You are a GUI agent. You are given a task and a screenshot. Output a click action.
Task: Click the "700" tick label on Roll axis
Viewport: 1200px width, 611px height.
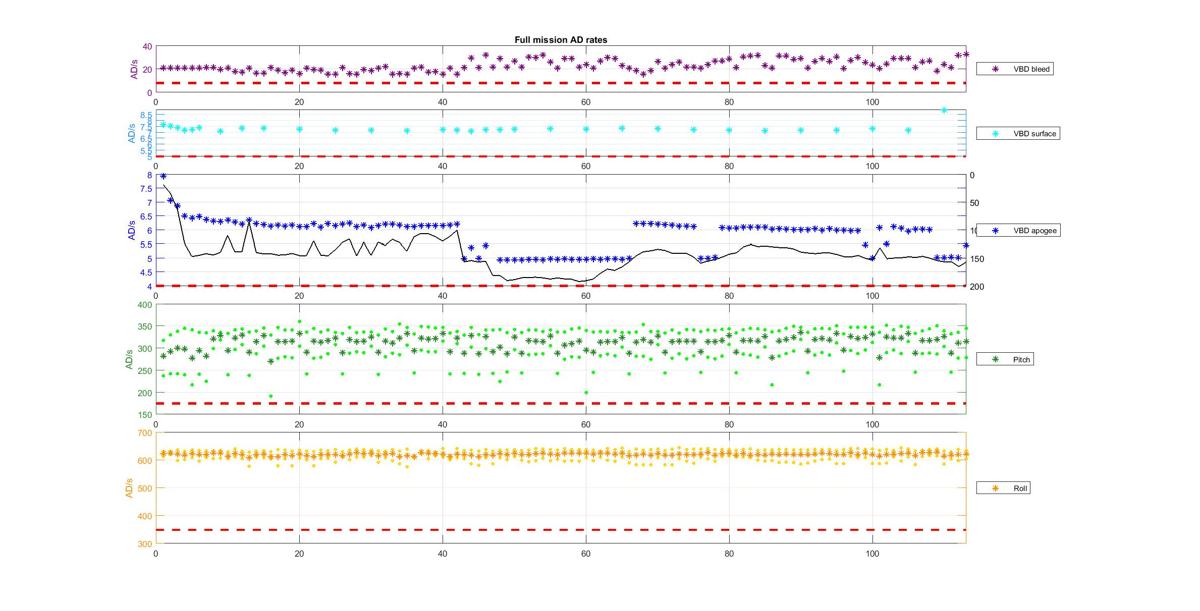pyautogui.click(x=145, y=432)
